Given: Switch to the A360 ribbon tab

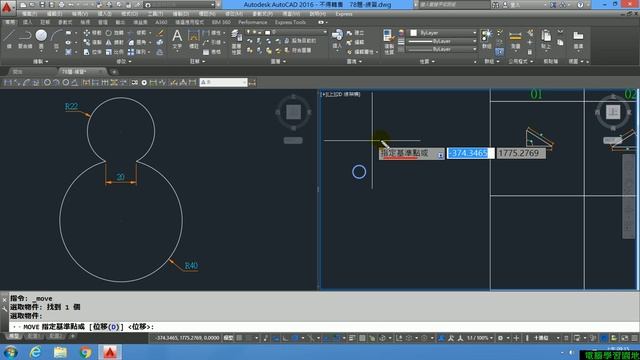Looking at the screenshot, I should (161, 22).
